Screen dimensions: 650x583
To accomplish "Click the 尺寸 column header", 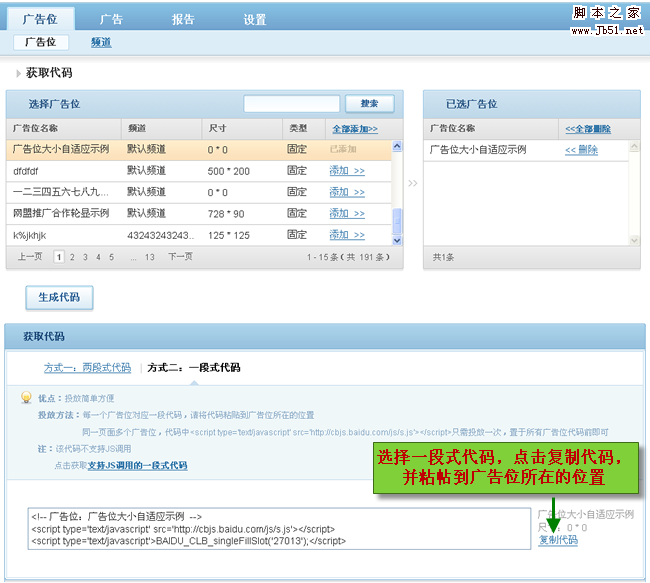I will coord(218,129).
